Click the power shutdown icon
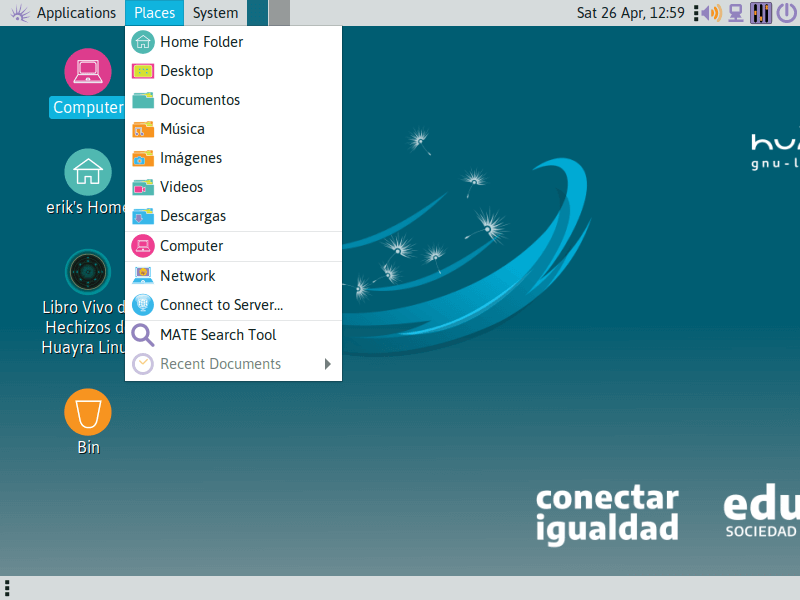This screenshot has width=800, height=600. click(786, 13)
